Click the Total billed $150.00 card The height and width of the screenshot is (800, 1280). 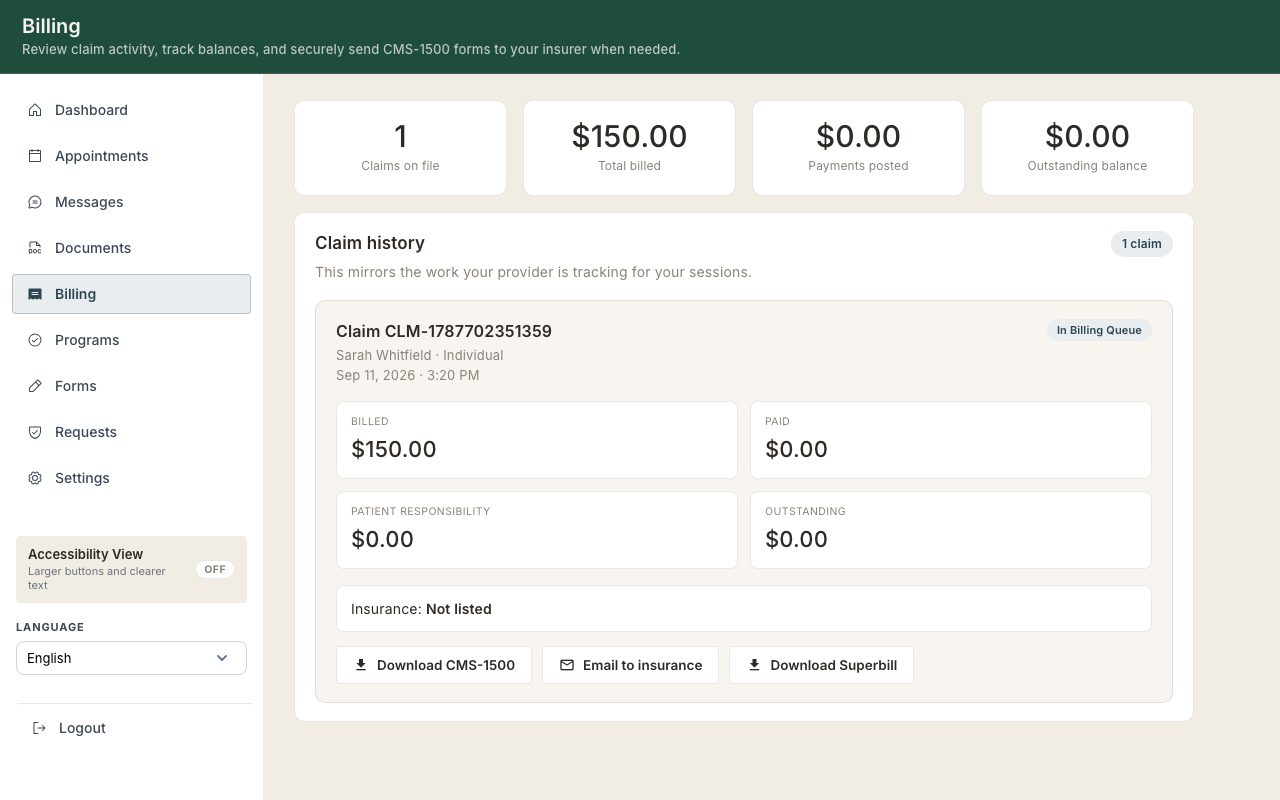[629, 148]
